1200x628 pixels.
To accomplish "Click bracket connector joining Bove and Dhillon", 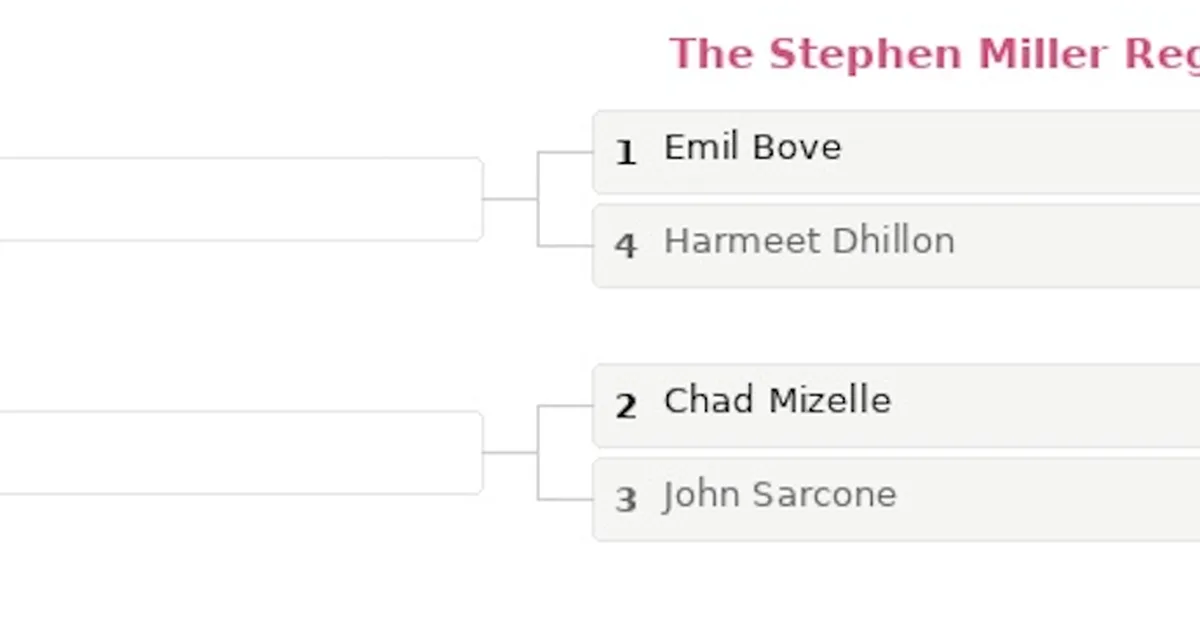I will tap(538, 199).
